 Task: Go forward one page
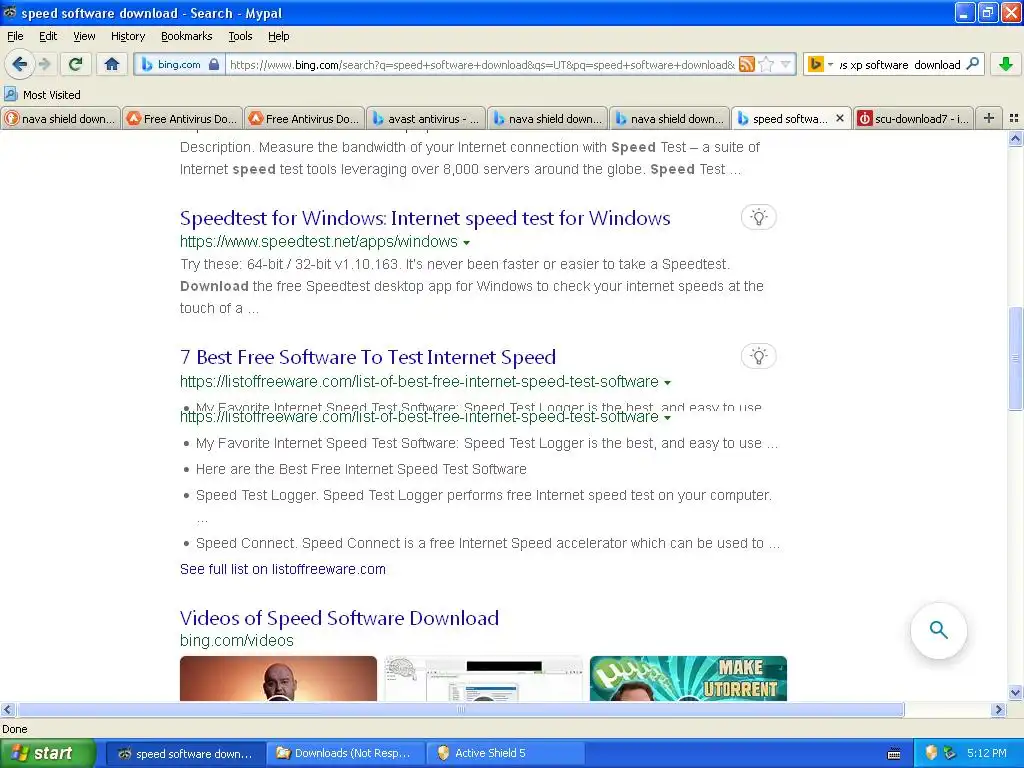coord(44,64)
